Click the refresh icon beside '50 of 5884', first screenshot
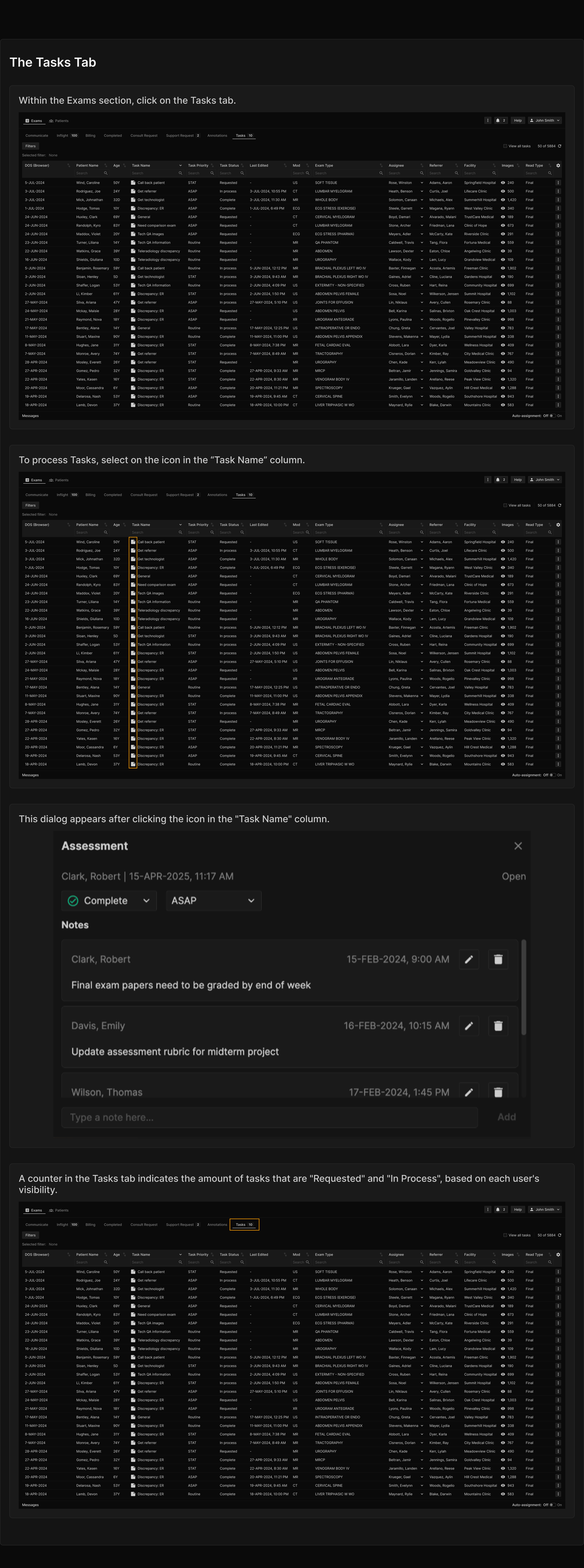584x1568 pixels. click(560, 146)
